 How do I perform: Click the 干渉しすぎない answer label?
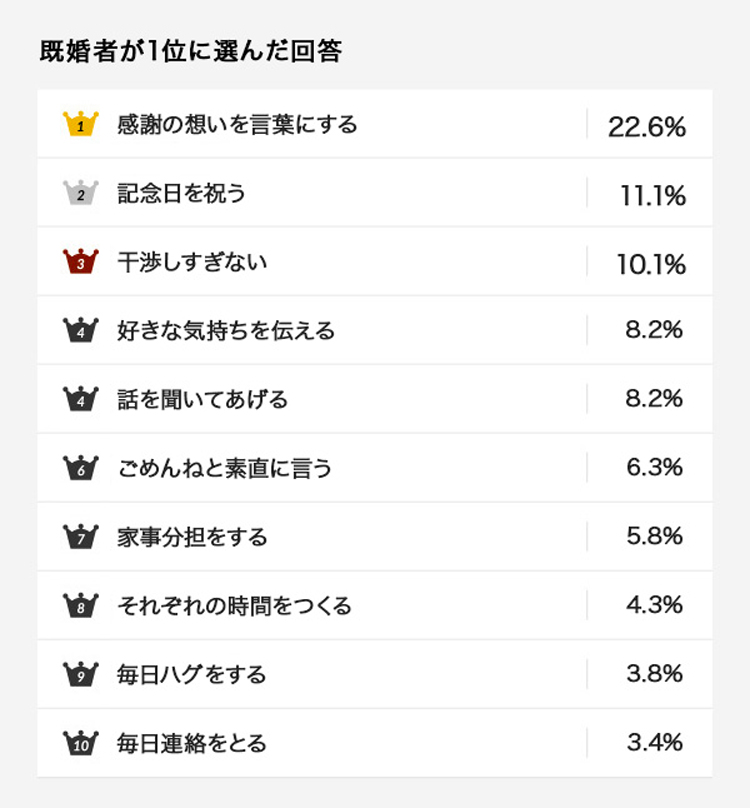click(x=192, y=262)
